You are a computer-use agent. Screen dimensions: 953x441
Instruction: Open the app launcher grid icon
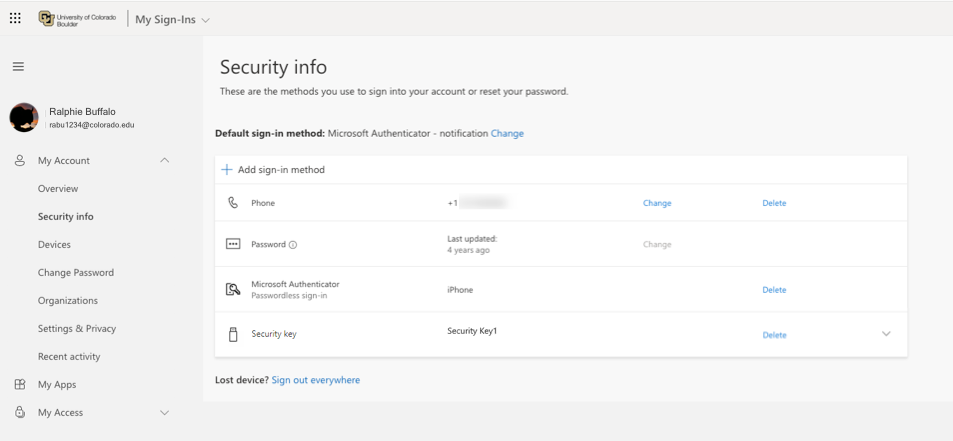[15, 19]
